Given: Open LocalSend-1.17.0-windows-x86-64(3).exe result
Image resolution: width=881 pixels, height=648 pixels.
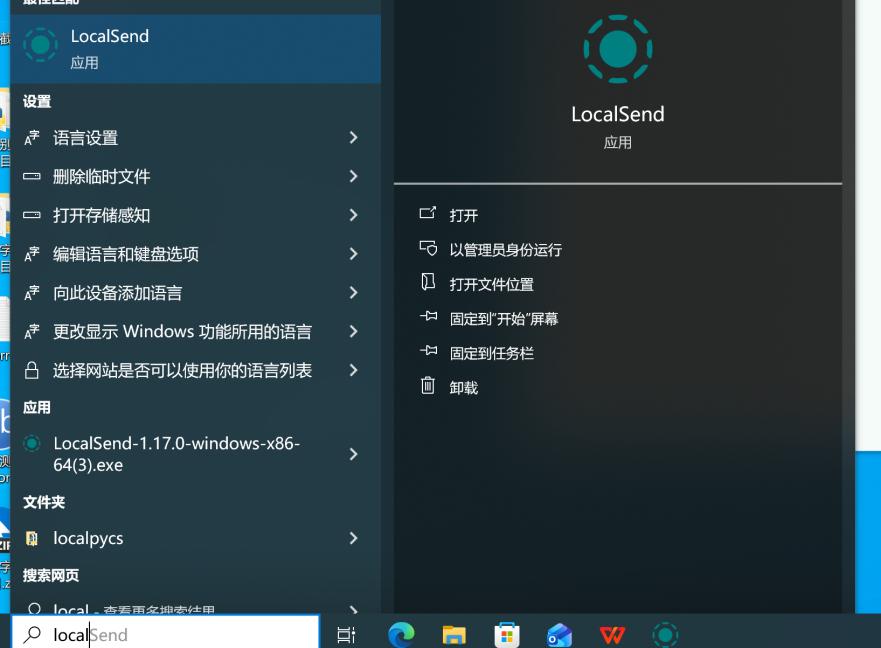Looking at the screenshot, I should click(x=196, y=454).
